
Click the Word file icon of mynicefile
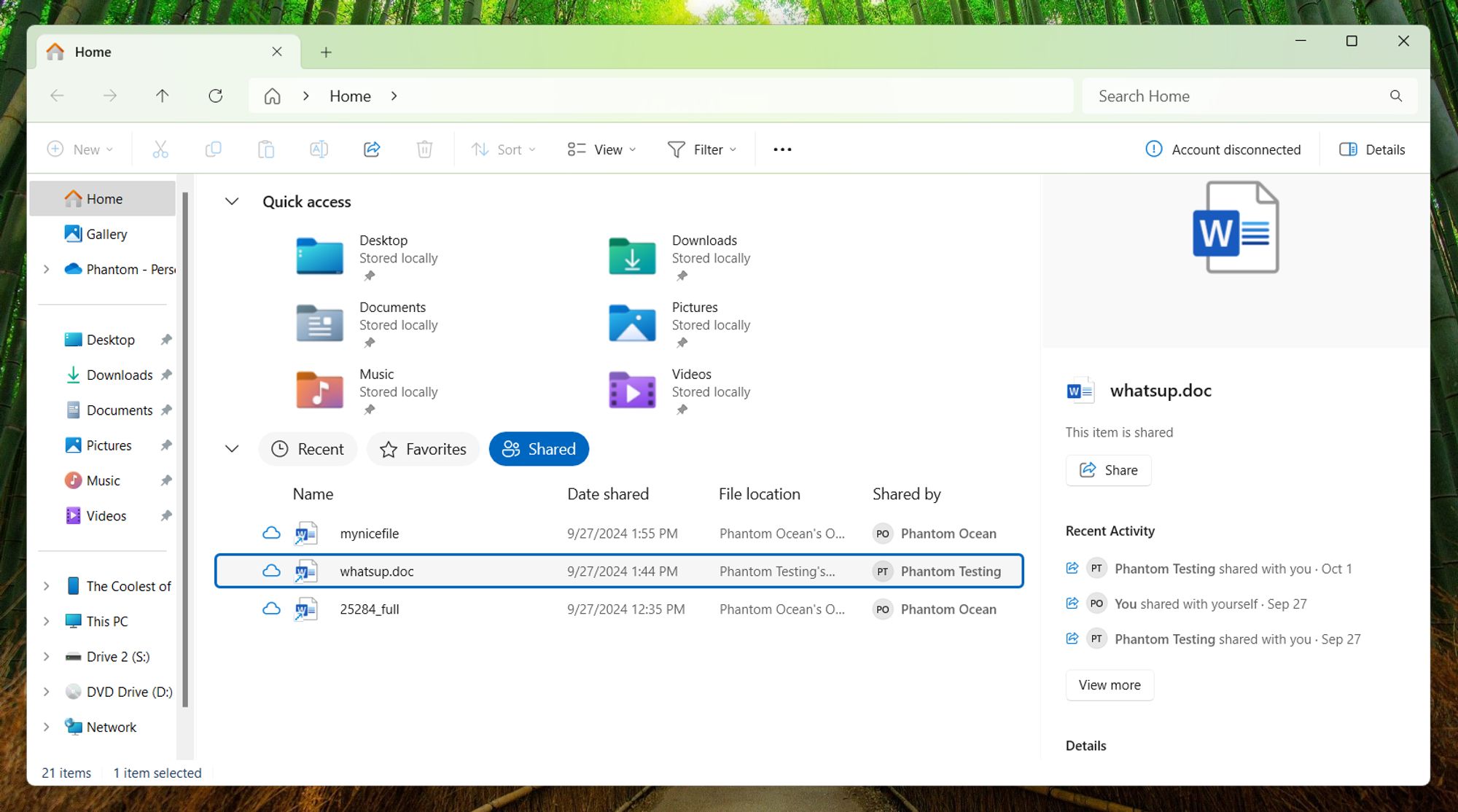point(306,534)
